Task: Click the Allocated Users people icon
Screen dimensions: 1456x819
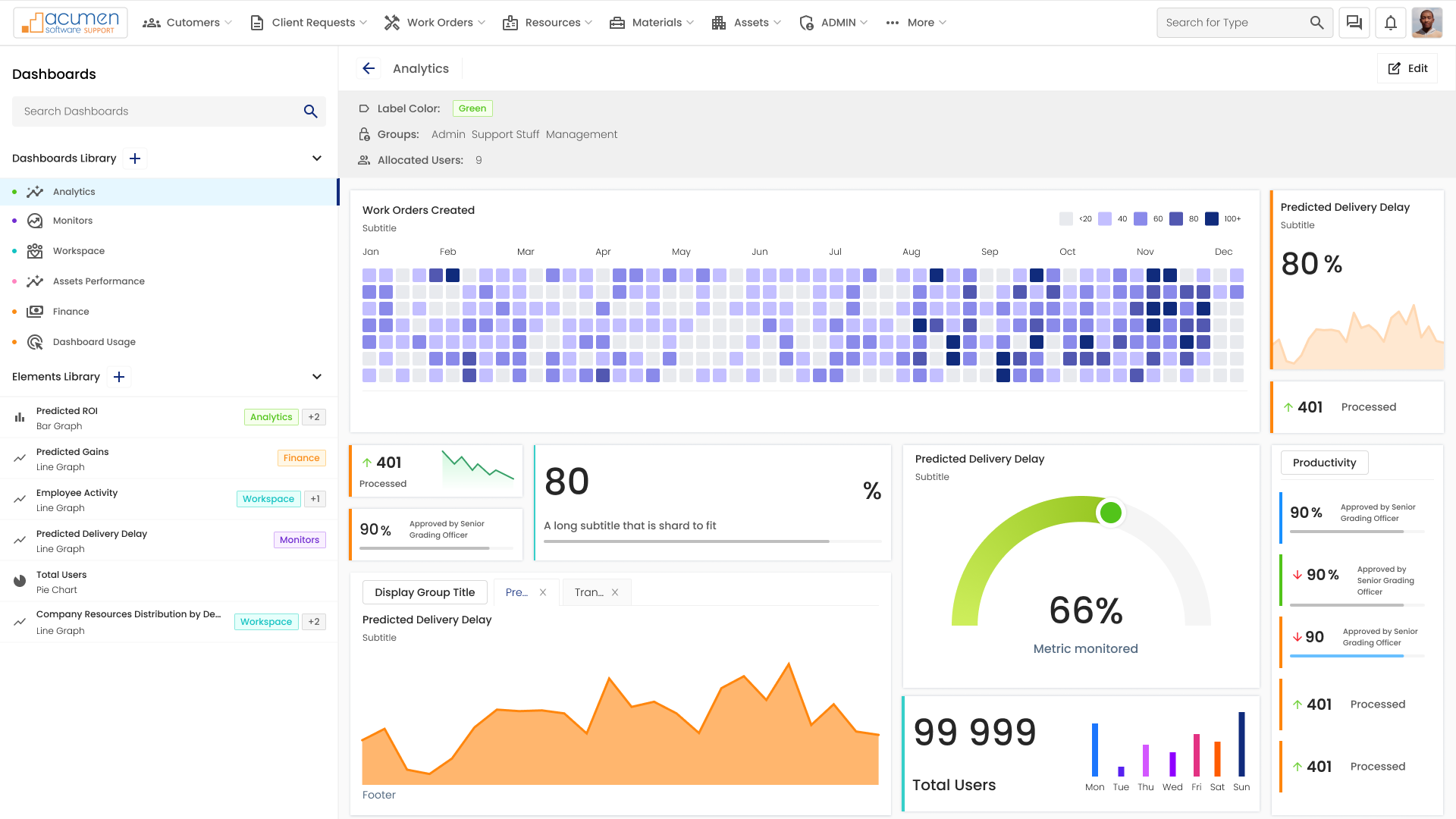Action: 364,160
